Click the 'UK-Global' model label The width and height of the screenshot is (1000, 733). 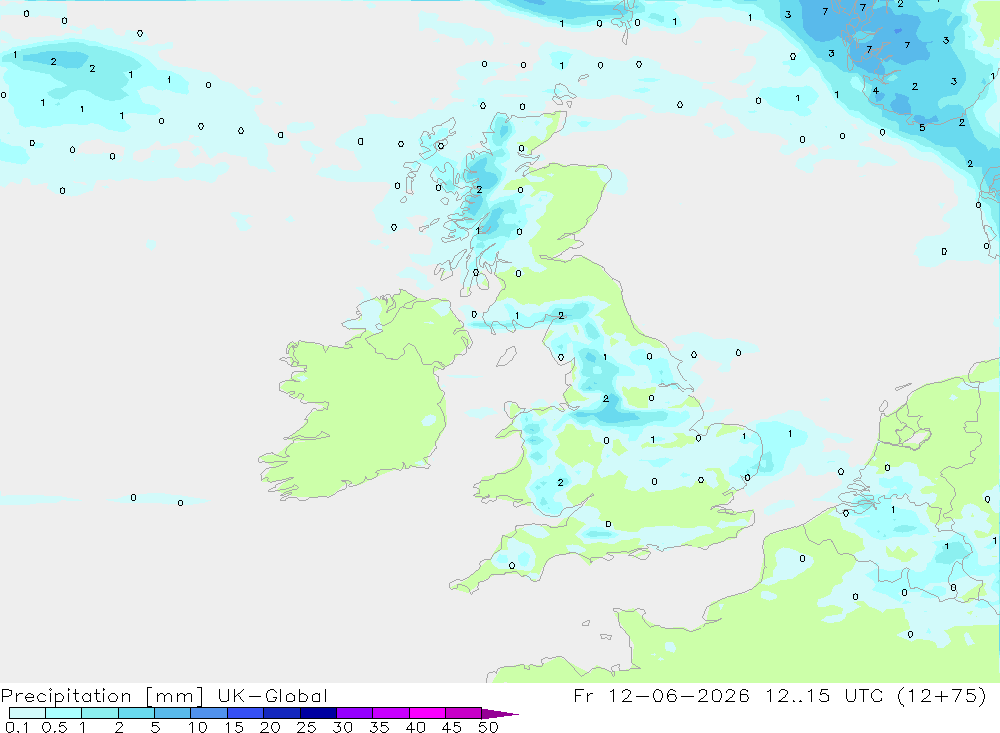(272, 695)
